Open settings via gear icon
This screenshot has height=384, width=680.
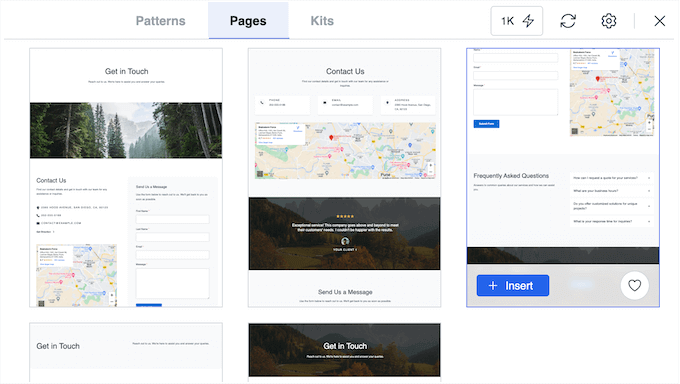(x=608, y=21)
